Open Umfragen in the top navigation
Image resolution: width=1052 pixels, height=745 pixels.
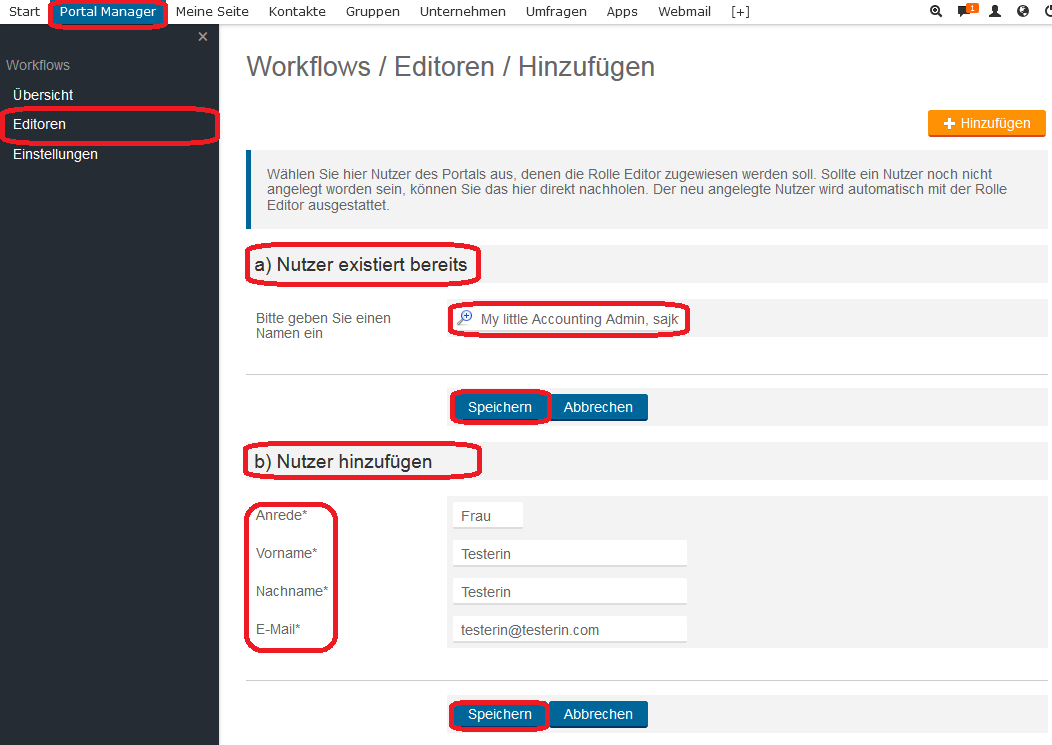[x=556, y=11]
